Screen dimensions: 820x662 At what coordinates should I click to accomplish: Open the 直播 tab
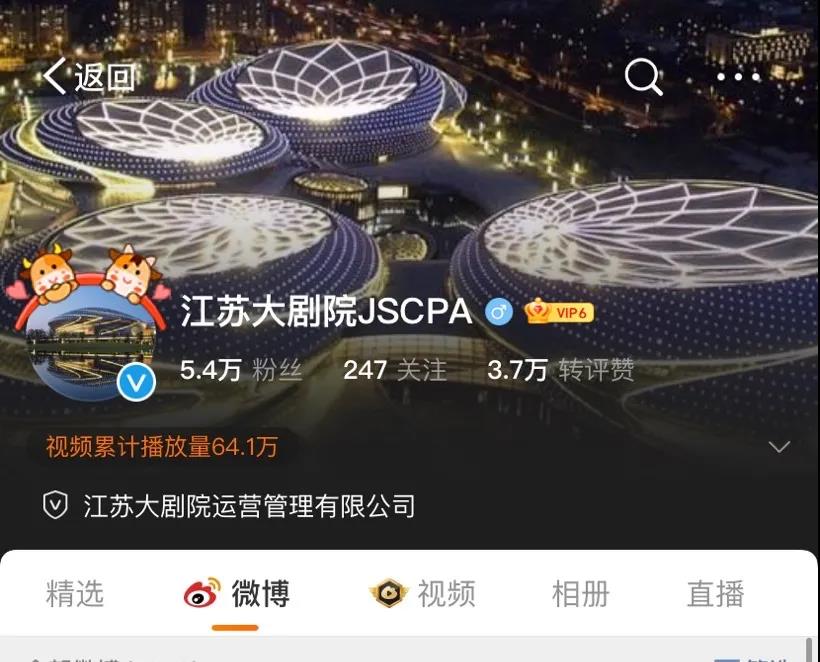(x=715, y=593)
